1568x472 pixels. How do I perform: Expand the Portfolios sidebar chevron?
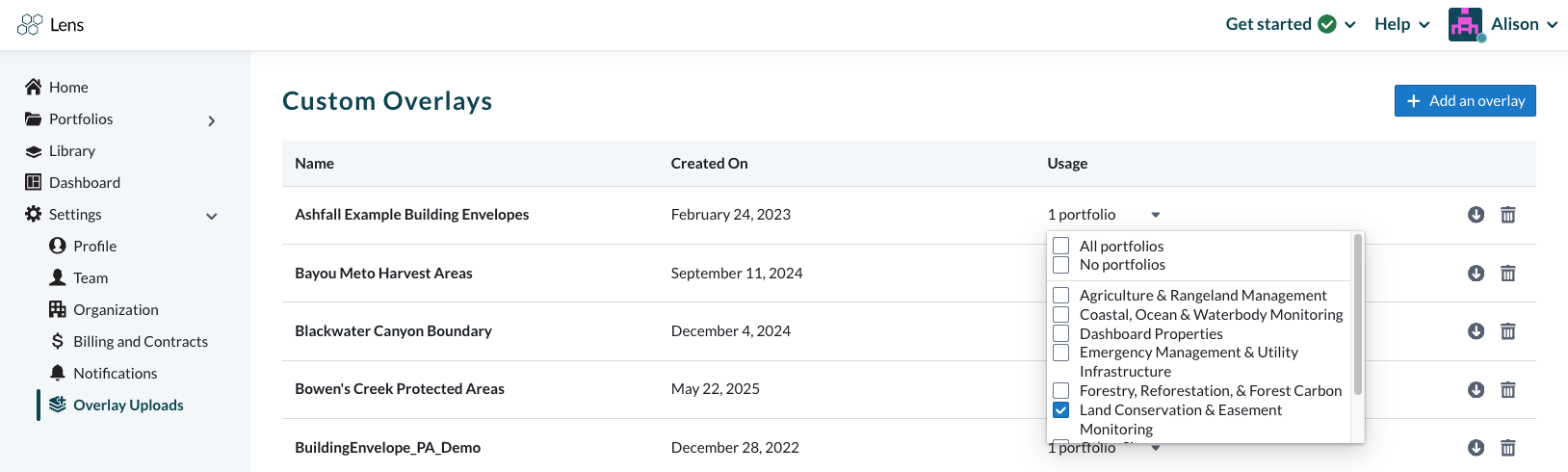(212, 120)
